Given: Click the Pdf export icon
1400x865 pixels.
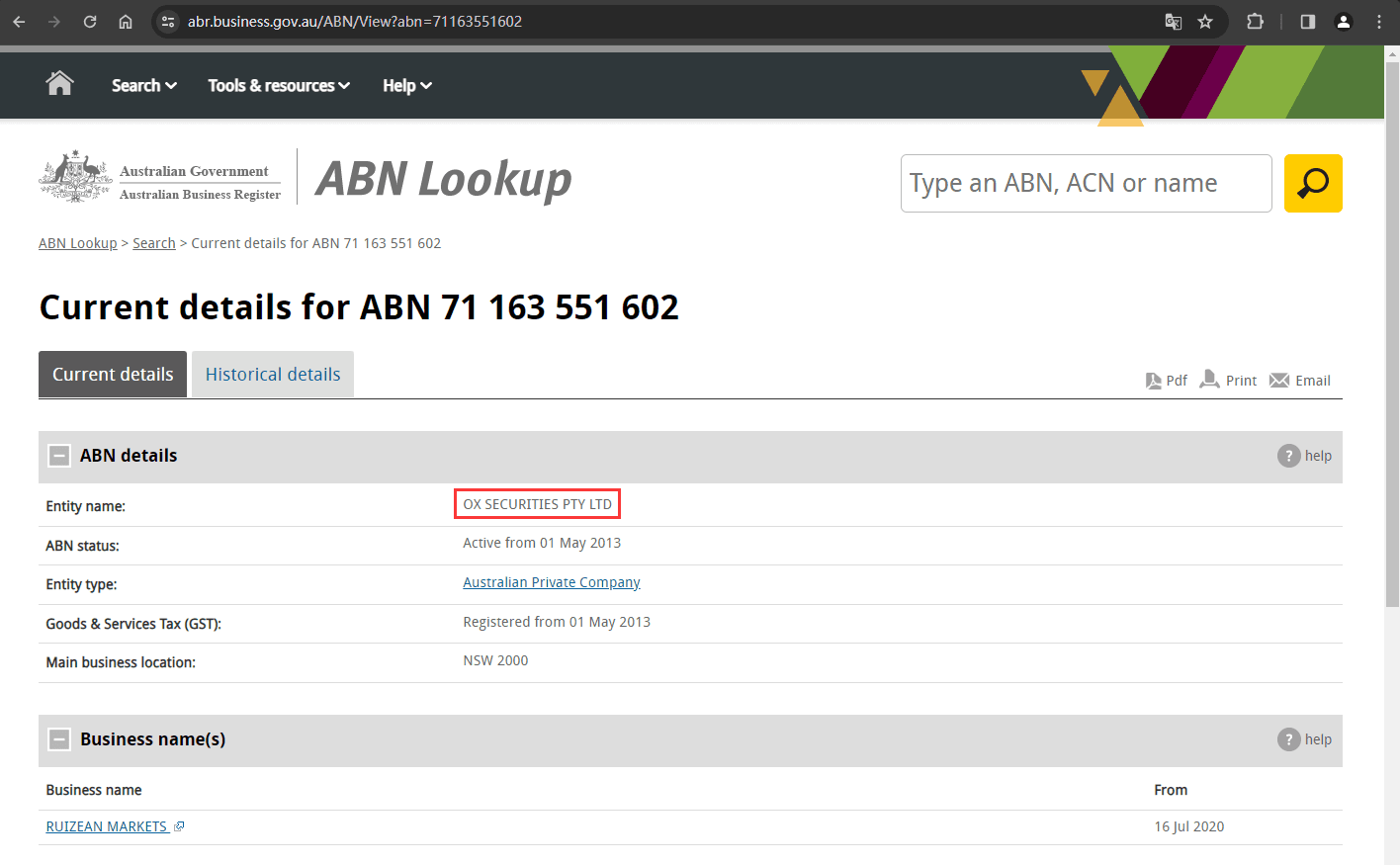Looking at the screenshot, I should click(x=1154, y=381).
